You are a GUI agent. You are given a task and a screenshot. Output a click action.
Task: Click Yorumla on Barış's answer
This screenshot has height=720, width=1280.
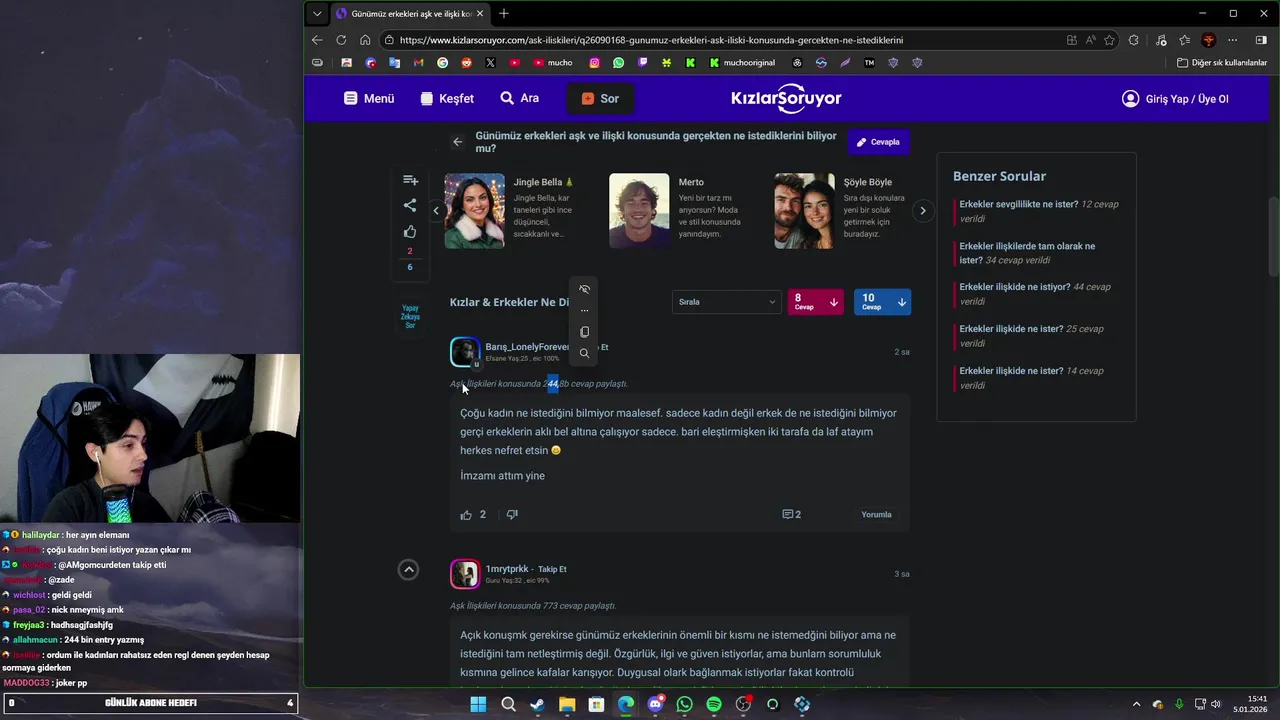click(876, 515)
